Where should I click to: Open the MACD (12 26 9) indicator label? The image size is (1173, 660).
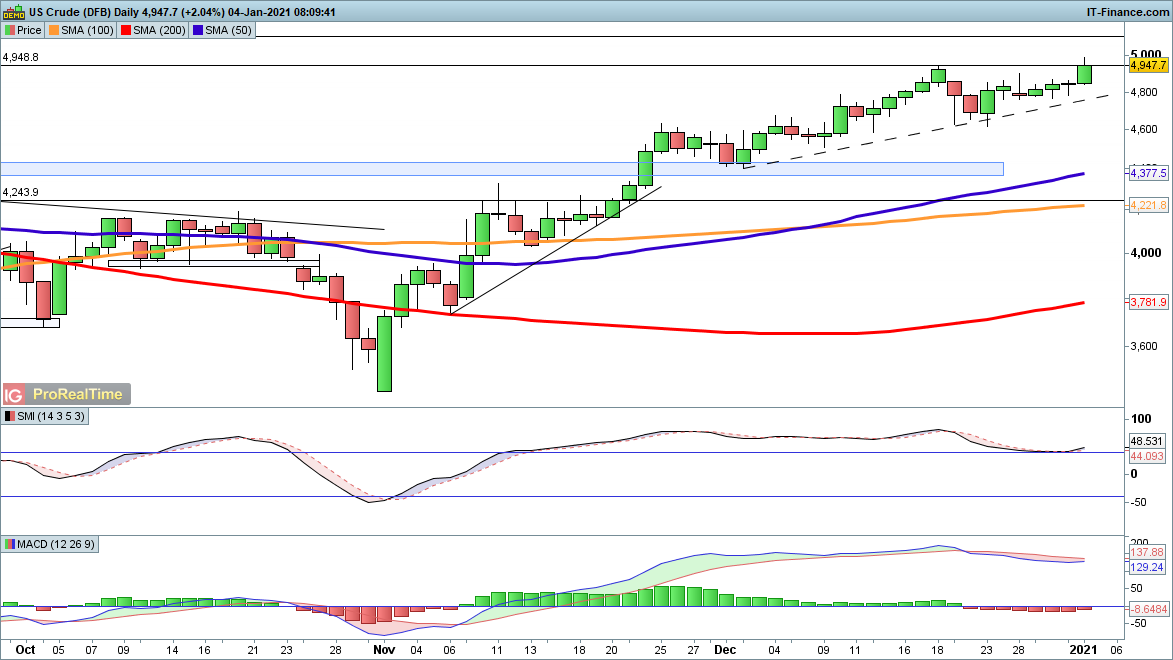[x=56, y=544]
